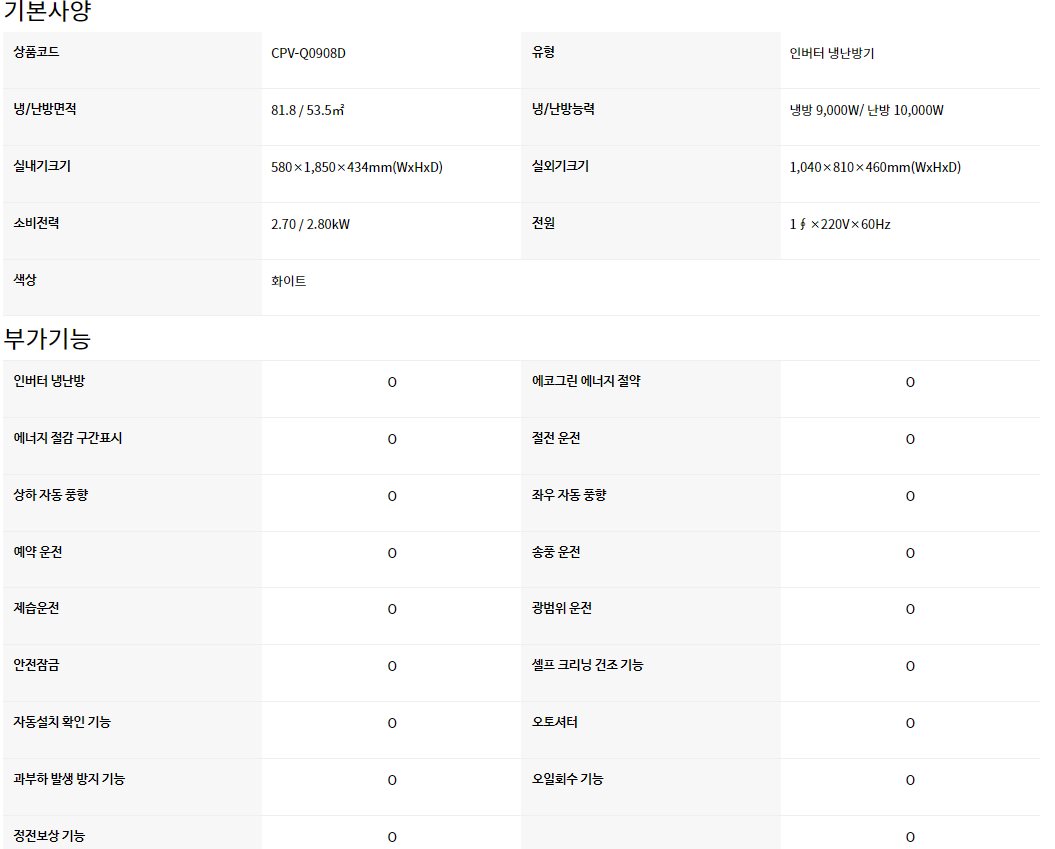1055x849 pixels.
Task: Click the 절전 운전 label
Action: click(556, 438)
